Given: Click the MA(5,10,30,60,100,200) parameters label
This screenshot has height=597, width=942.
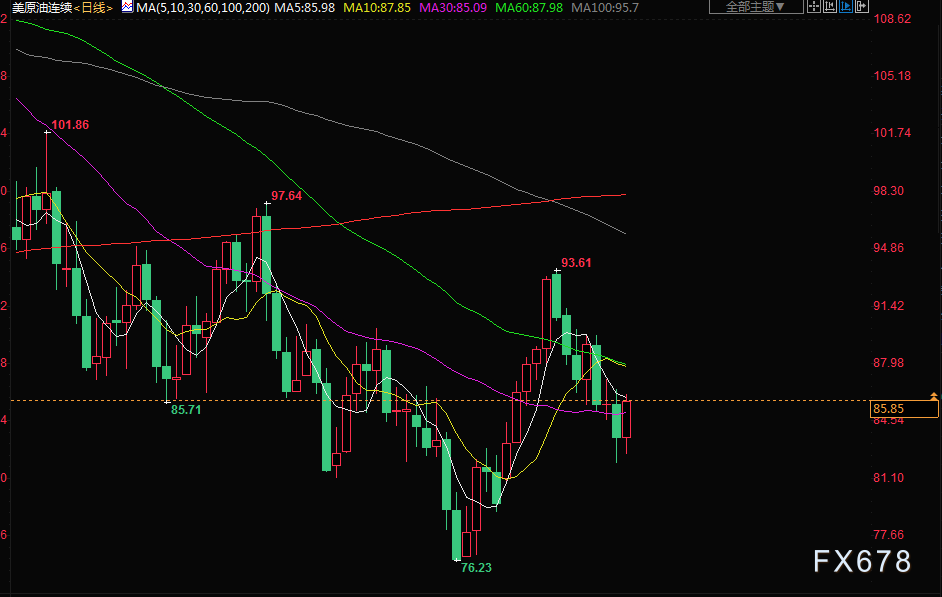Looking at the screenshot, I should coord(202,7).
